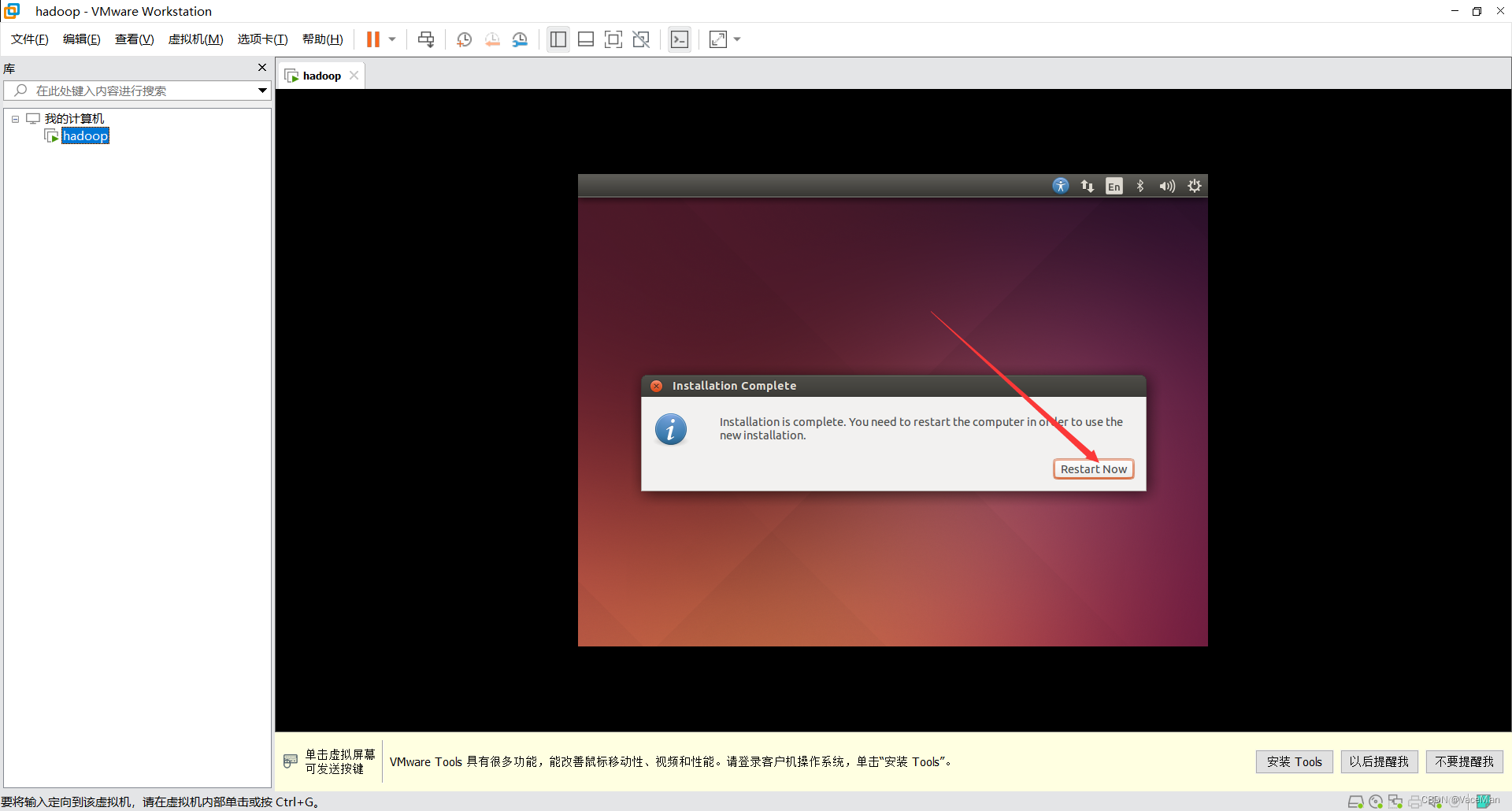This screenshot has height=811, width=1512.
Task: Toggle the guest sound icon in Ubuntu top bar
Action: pyautogui.click(x=1167, y=186)
